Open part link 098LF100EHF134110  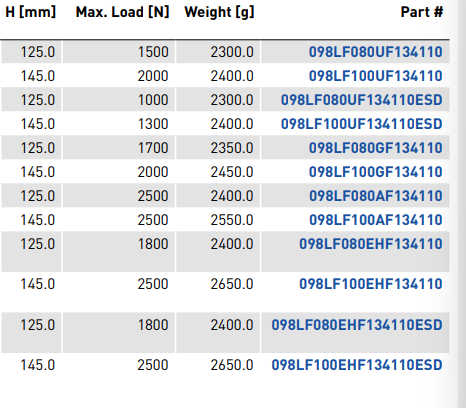[371, 284]
